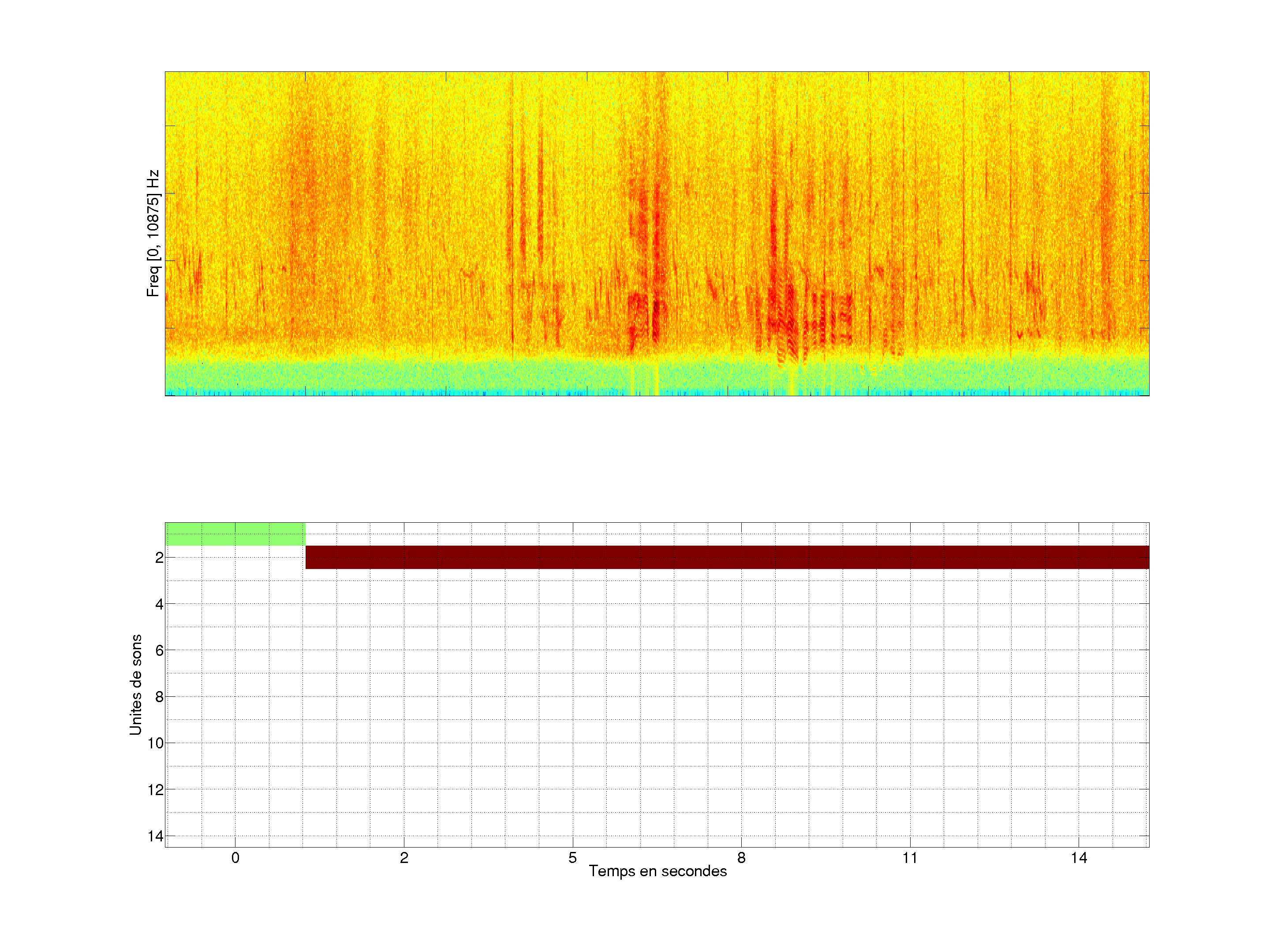This screenshot has height=952, width=1270.
Task: Click the lower plot's y-axis tick label 14
Action: click(x=156, y=836)
